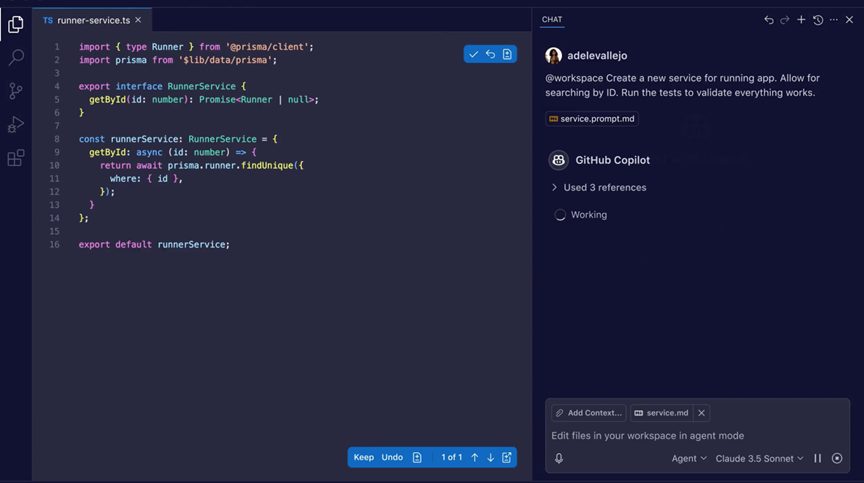The width and height of the screenshot is (864, 483).
Task: Click adelevallejo user avatar
Action: click(x=553, y=56)
